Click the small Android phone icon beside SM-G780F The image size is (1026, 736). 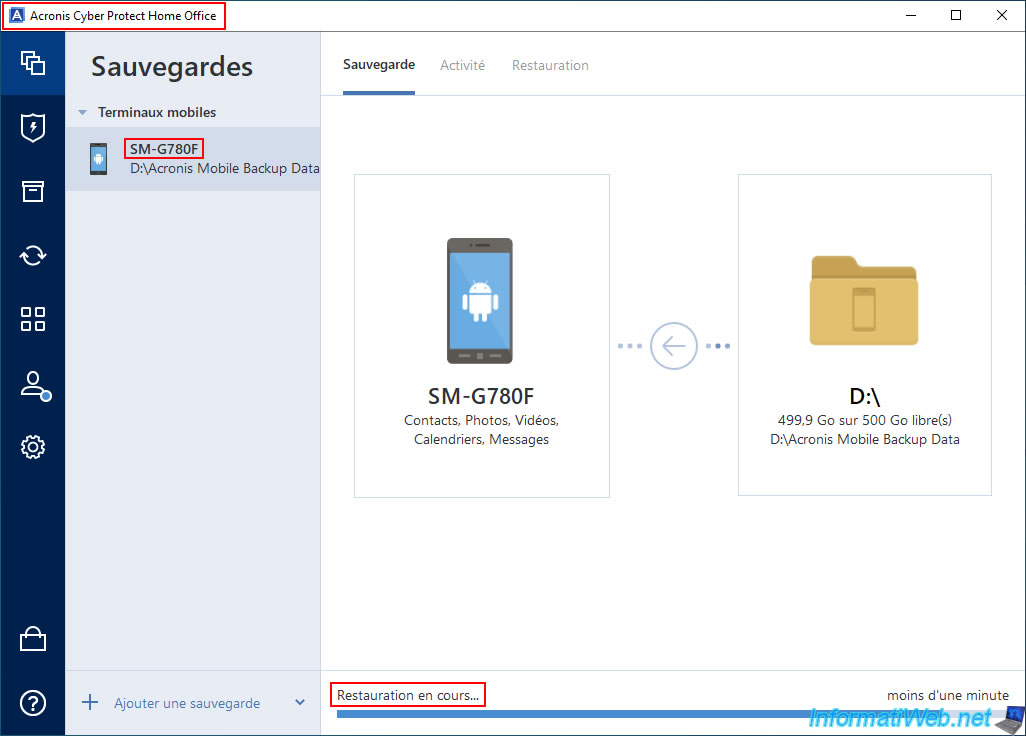[98, 159]
